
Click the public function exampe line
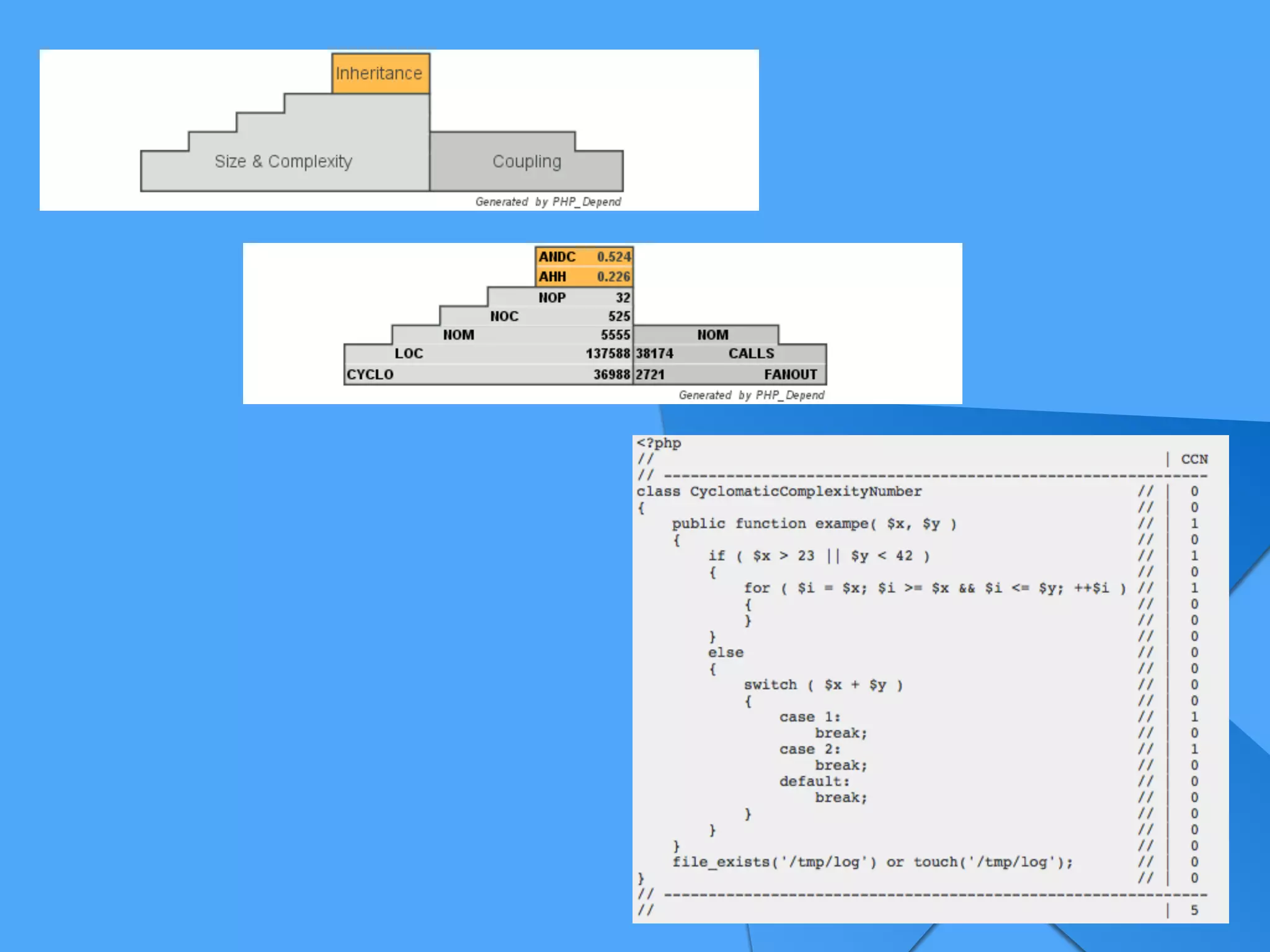(814, 524)
